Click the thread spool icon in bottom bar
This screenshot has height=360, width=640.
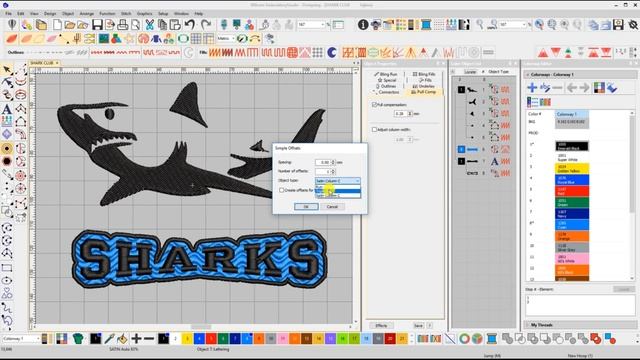click(x=492, y=338)
